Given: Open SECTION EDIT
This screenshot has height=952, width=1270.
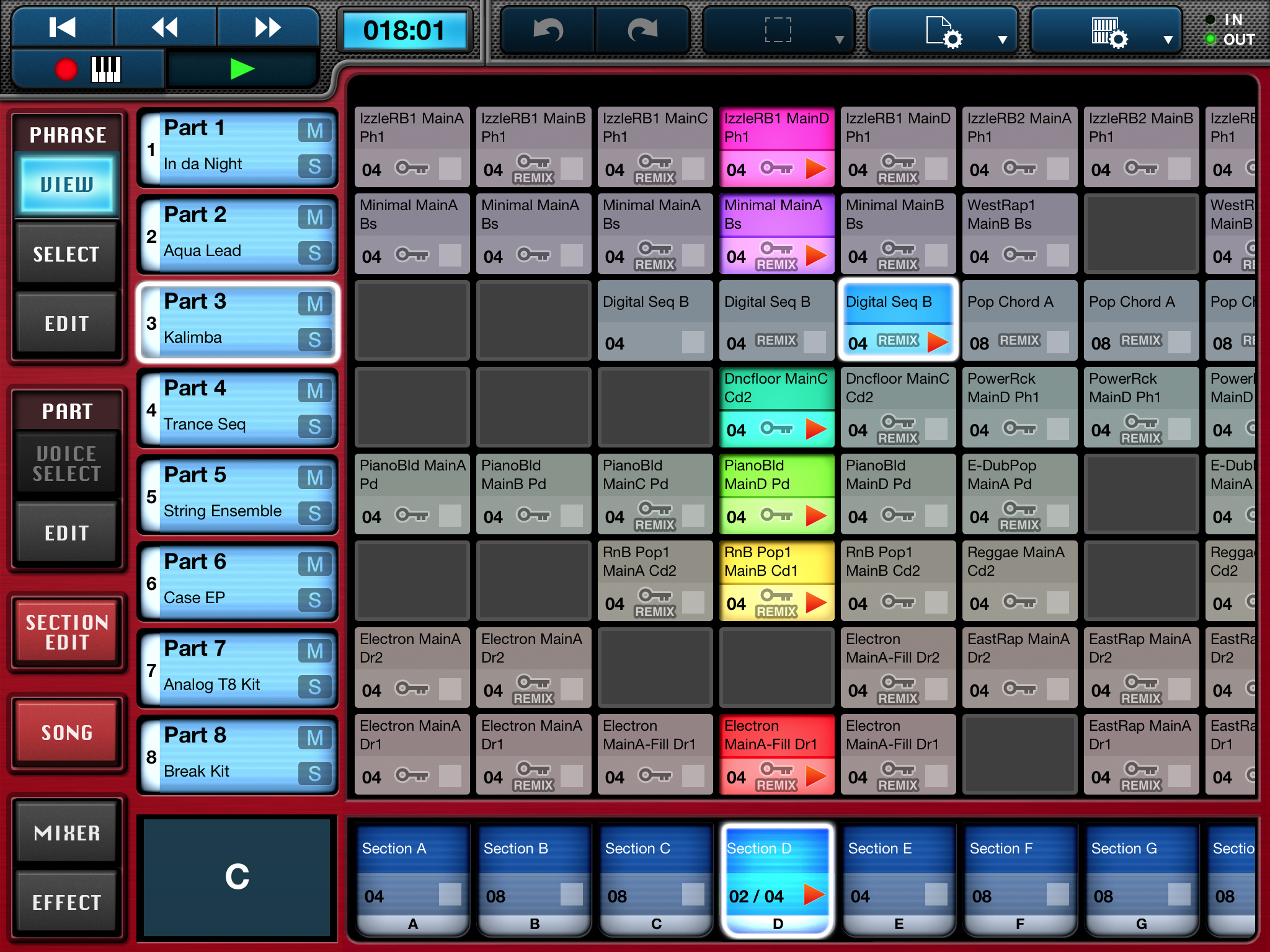Looking at the screenshot, I should pos(66,632).
